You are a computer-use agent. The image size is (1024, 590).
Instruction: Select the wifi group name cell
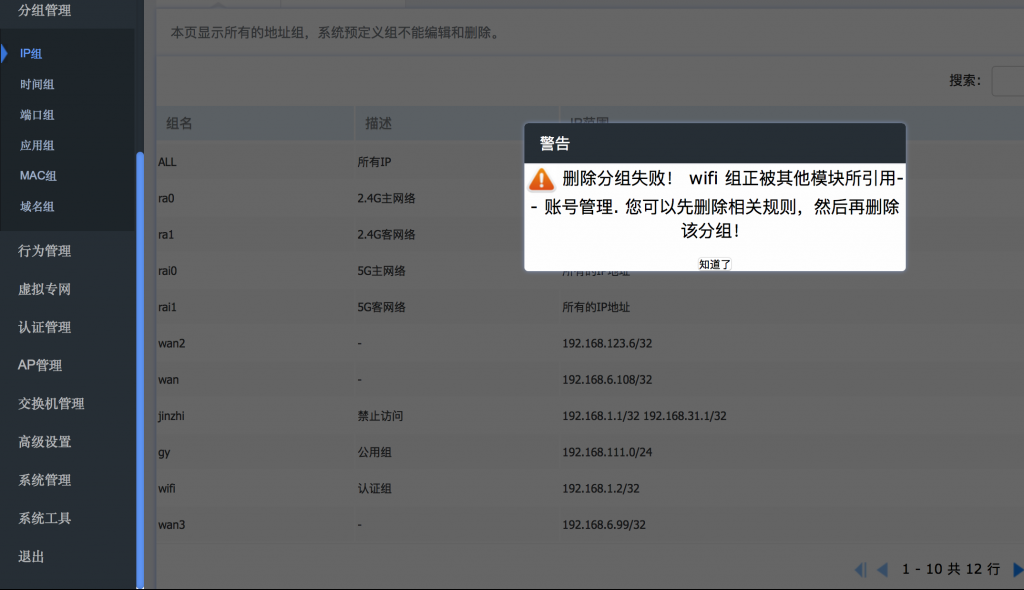167,488
